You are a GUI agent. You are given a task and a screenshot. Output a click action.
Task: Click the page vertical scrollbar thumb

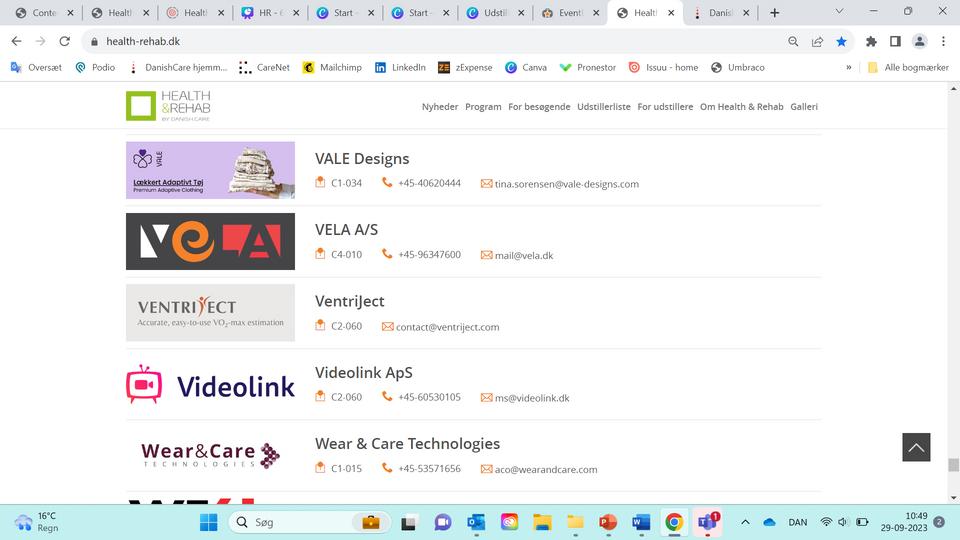pyautogui.click(x=953, y=465)
